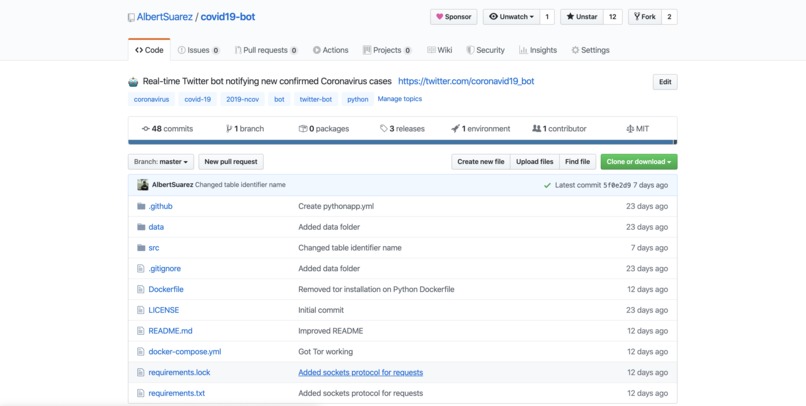This screenshot has height=406, width=806.
Task: Click the blue language bar
Action: point(401,142)
